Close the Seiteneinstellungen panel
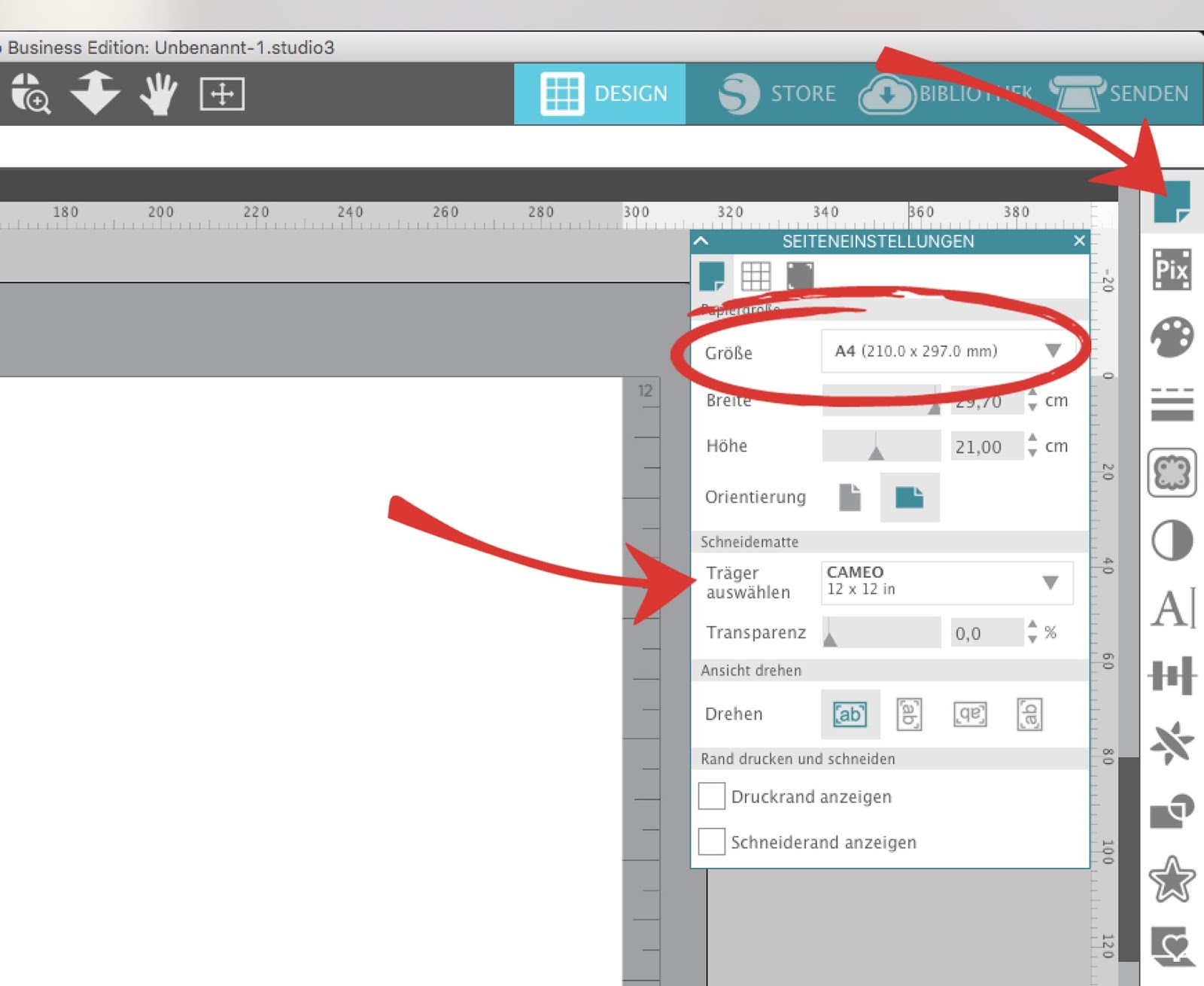 1079,241
